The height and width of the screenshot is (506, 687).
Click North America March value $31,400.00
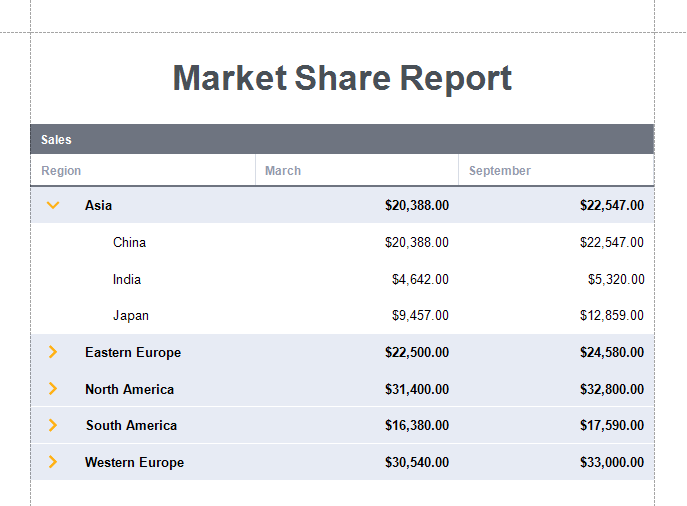(x=416, y=389)
